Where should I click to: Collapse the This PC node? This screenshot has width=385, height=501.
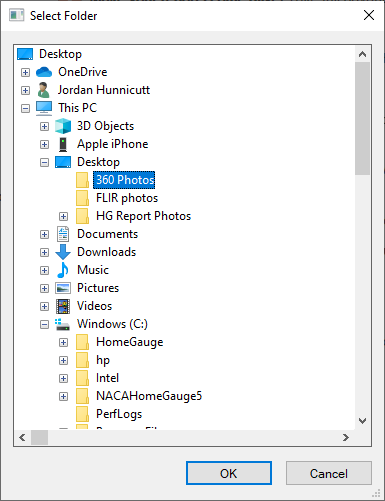pos(25,108)
